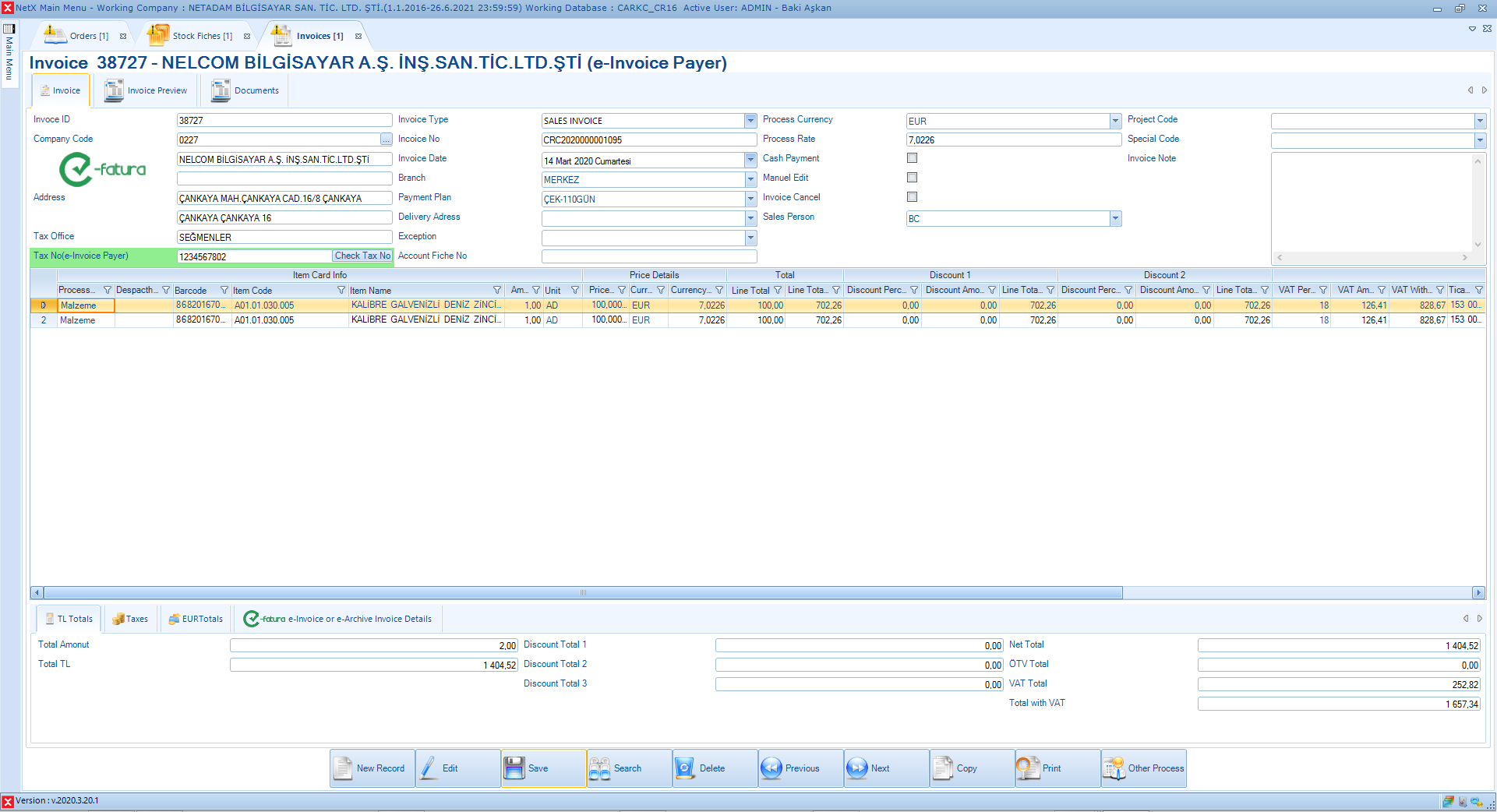Go to Previous record arrow icon
Viewport: 1497px width, 812px height.
point(771,768)
